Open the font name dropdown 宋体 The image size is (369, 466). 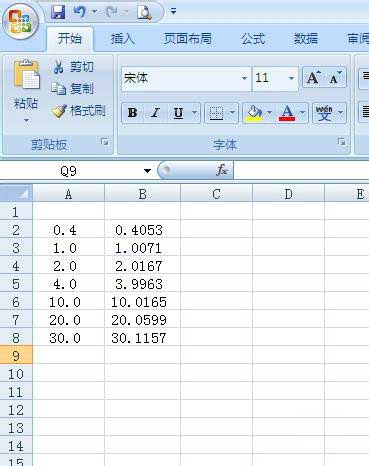tap(244, 78)
